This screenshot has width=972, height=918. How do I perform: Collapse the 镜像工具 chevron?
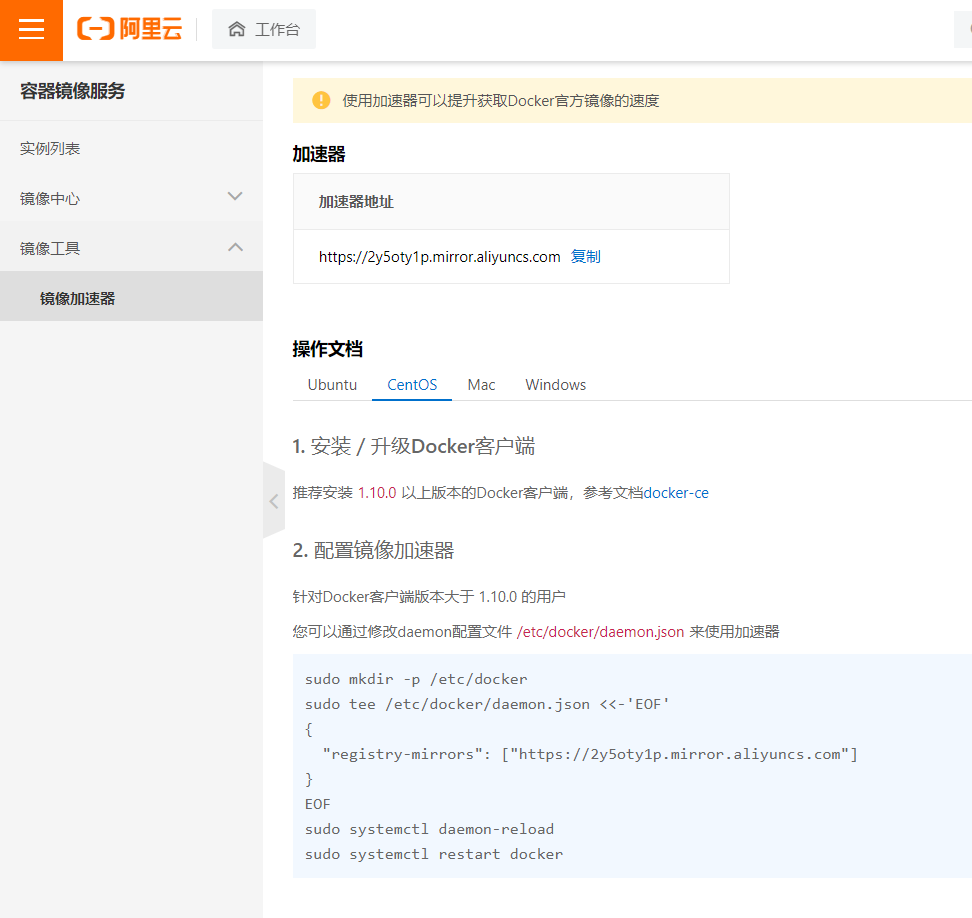click(x=235, y=247)
